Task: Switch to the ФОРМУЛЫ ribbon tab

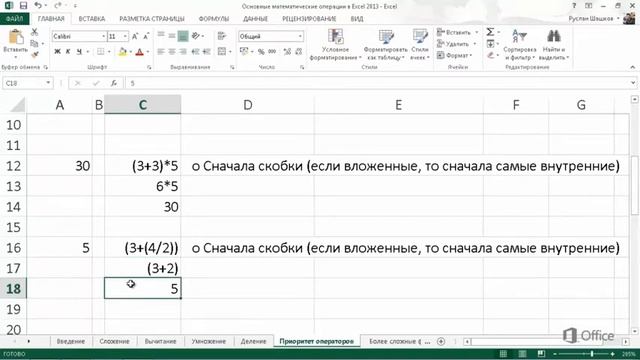Action: point(213,19)
